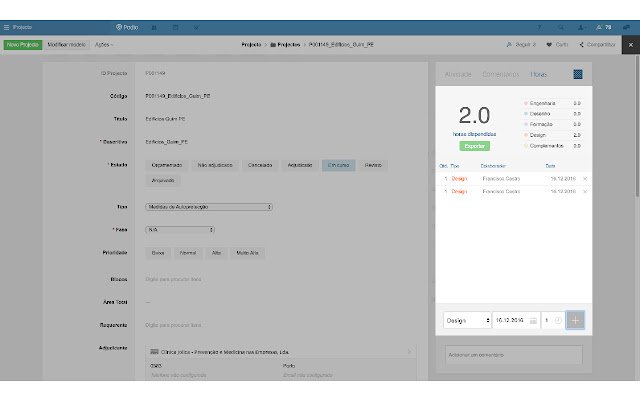640x400 pixels.
Task: Set Estado to Cancelado
Action: pos(260,165)
